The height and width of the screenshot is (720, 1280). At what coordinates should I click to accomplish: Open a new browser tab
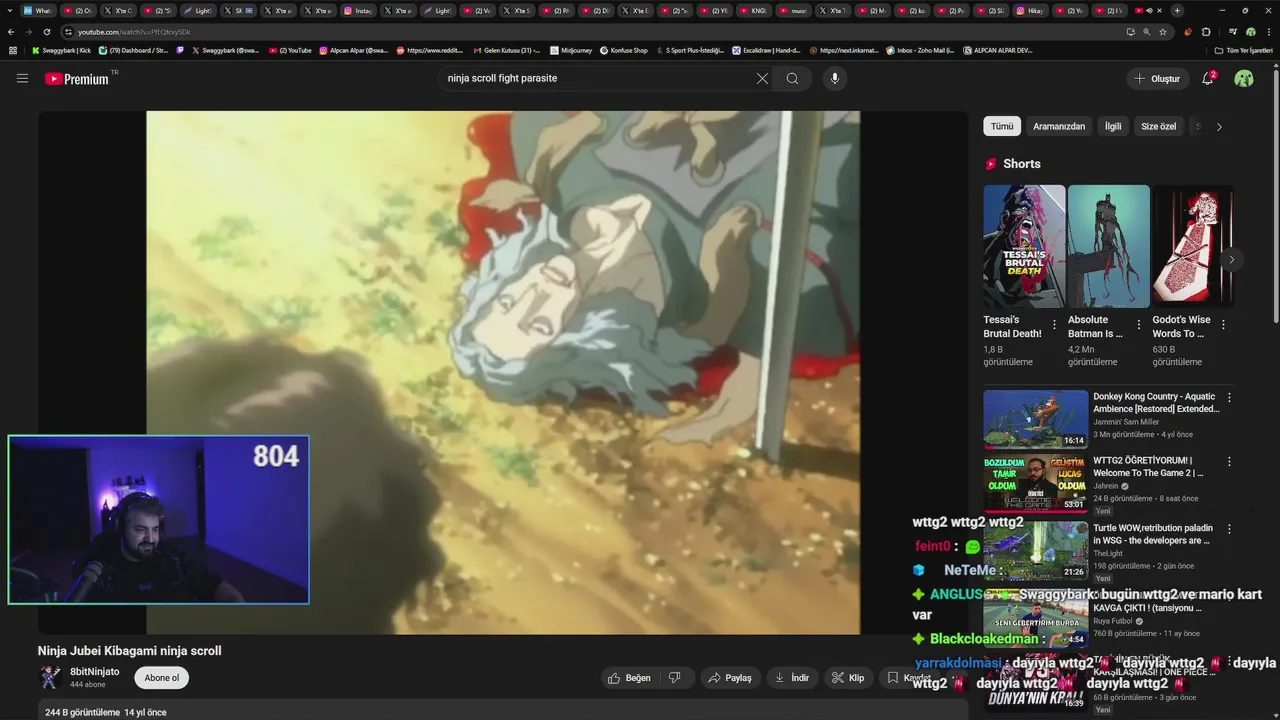1177,11
